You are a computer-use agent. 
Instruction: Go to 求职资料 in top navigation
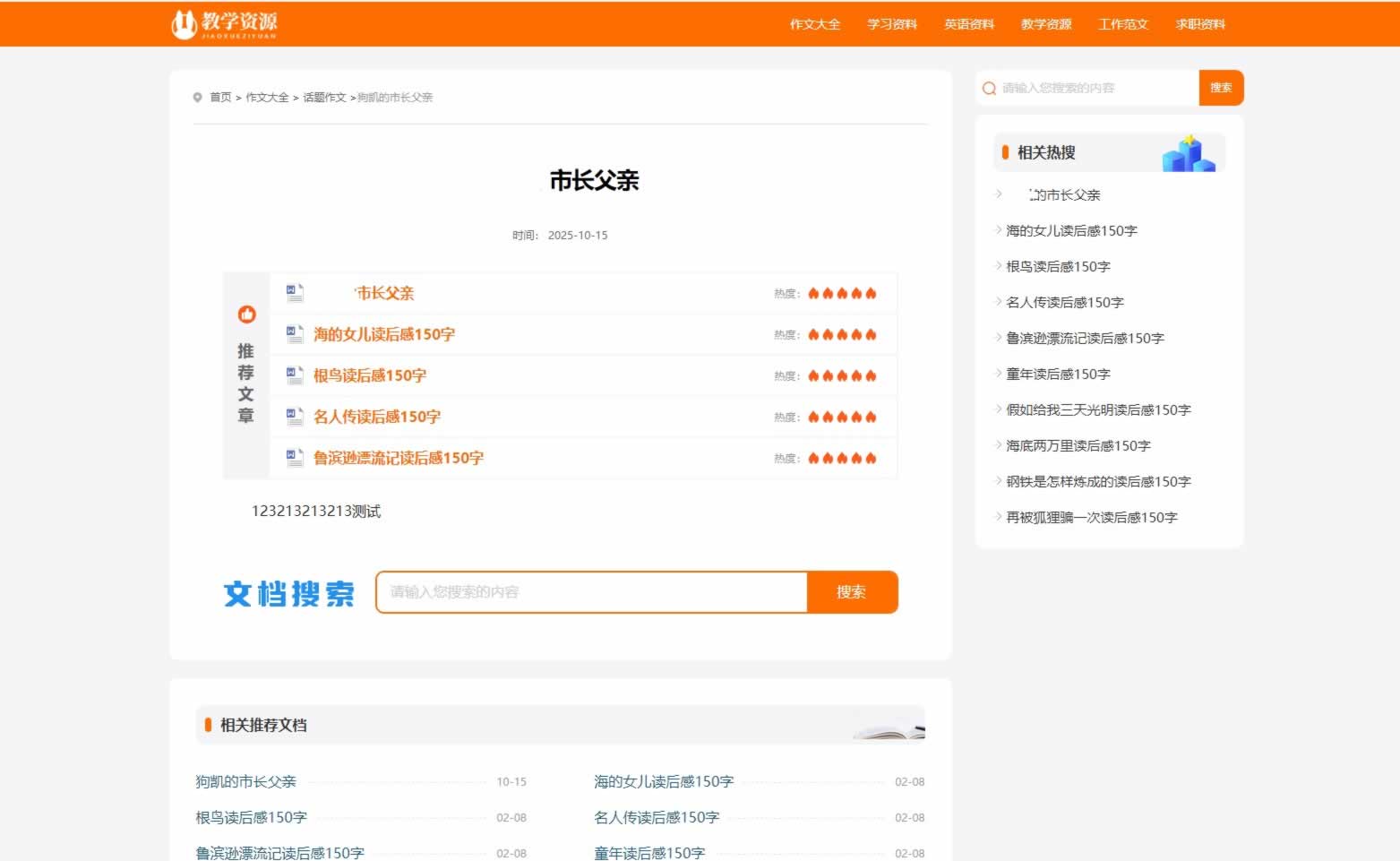[x=1200, y=25]
